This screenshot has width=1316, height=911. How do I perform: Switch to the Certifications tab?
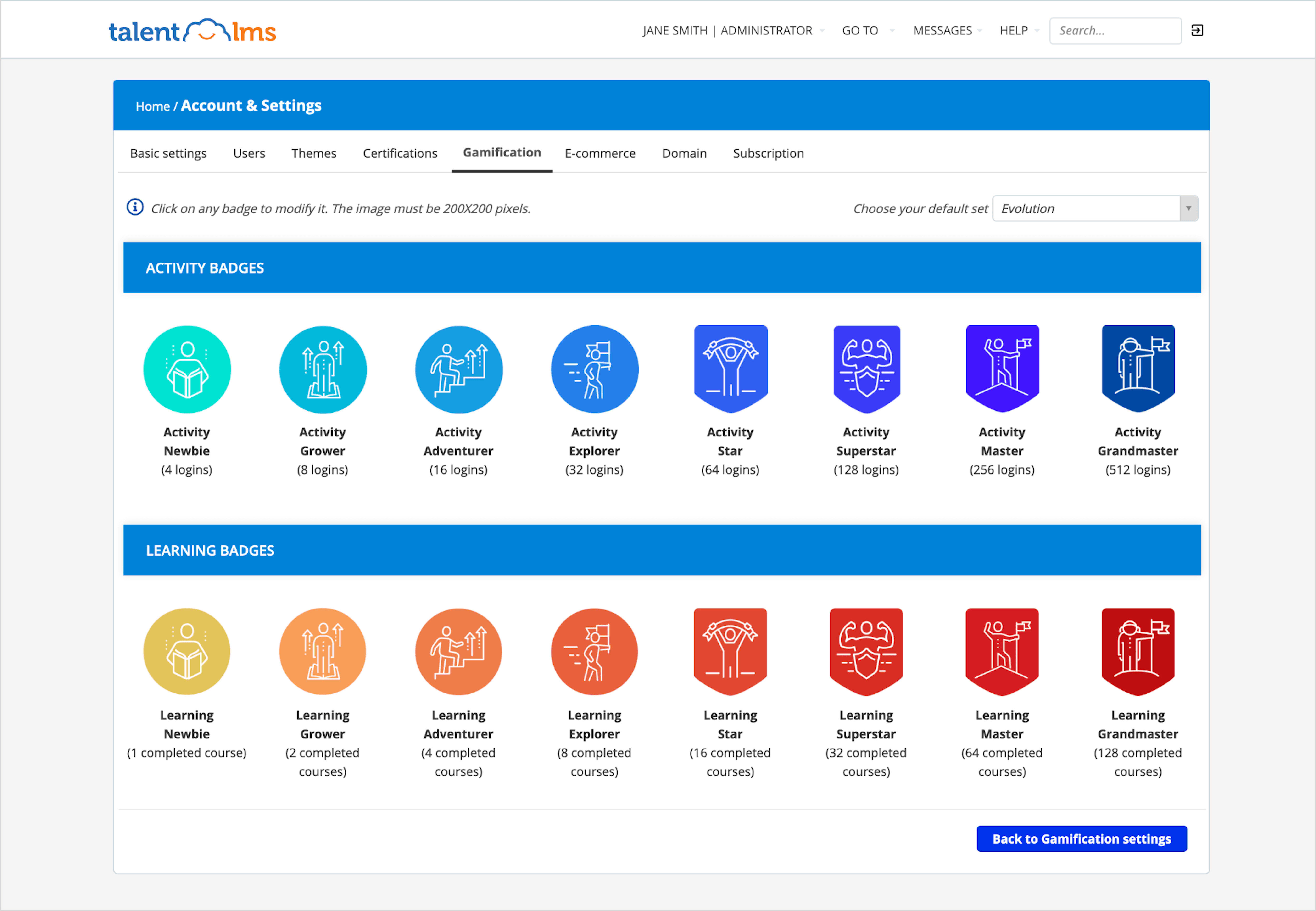coord(400,153)
